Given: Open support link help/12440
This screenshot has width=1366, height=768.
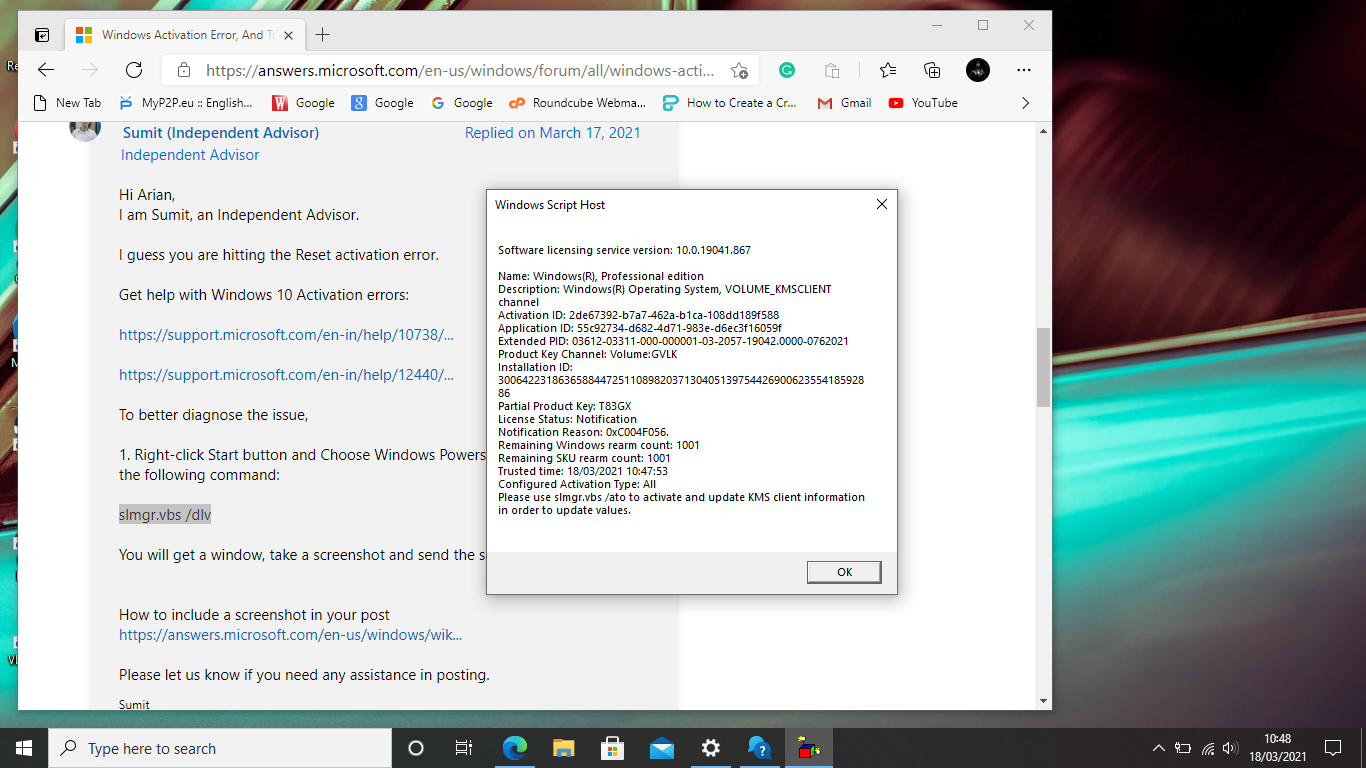Looking at the screenshot, I should [x=286, y=375].
